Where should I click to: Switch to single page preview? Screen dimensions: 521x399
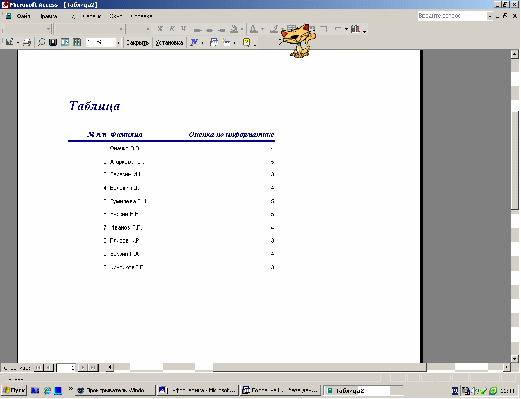point(53,42)
